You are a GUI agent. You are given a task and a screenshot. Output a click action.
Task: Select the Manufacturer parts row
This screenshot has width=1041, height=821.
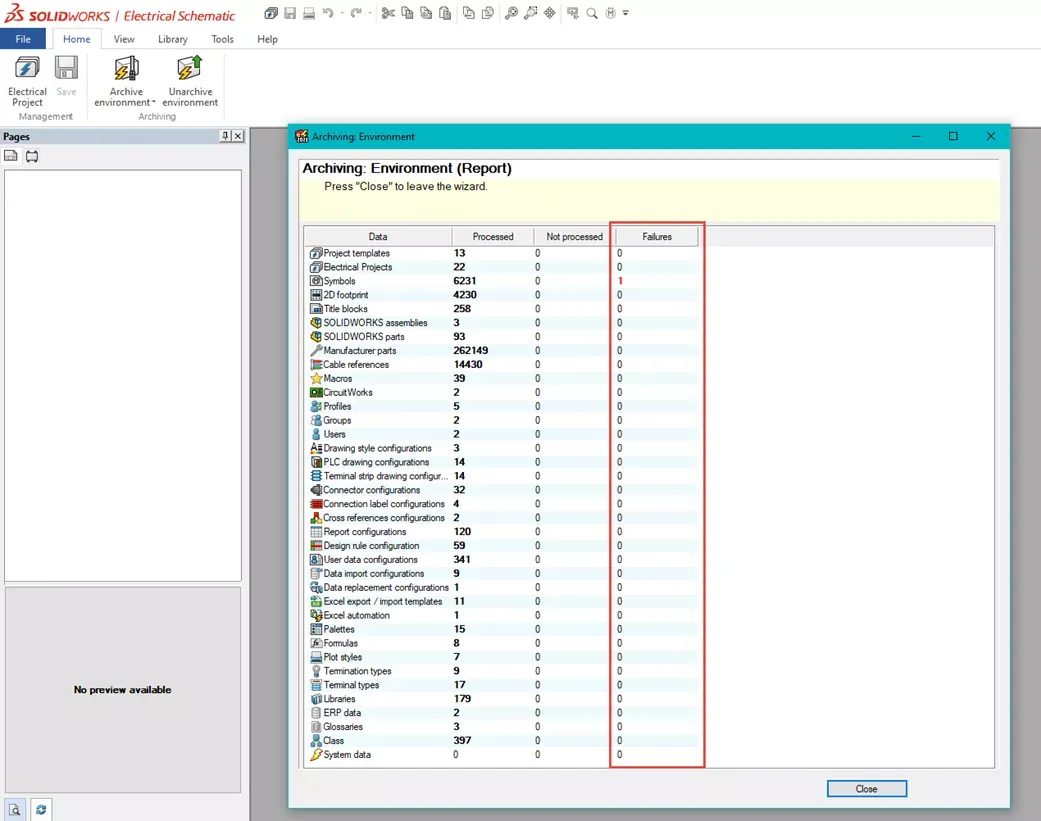pyautogui.click(x=503, y=350)
